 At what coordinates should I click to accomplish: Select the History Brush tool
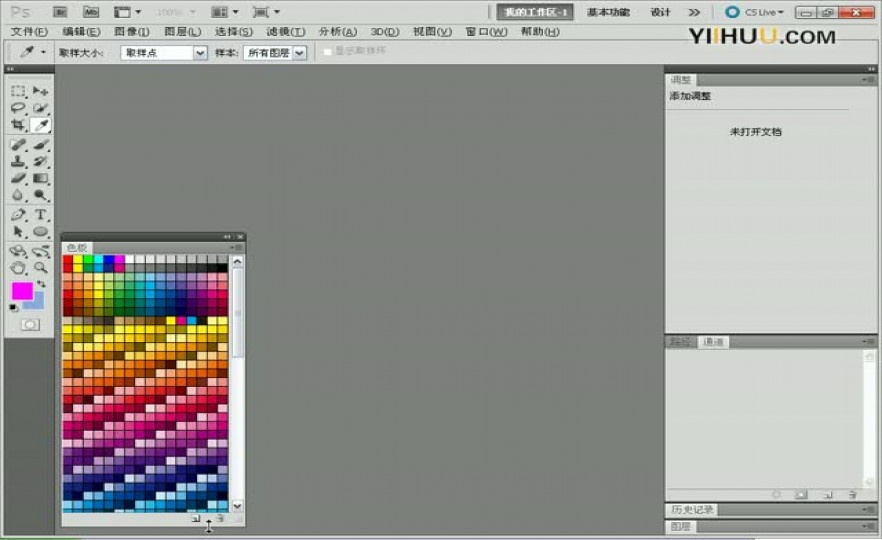pos(40,162)
